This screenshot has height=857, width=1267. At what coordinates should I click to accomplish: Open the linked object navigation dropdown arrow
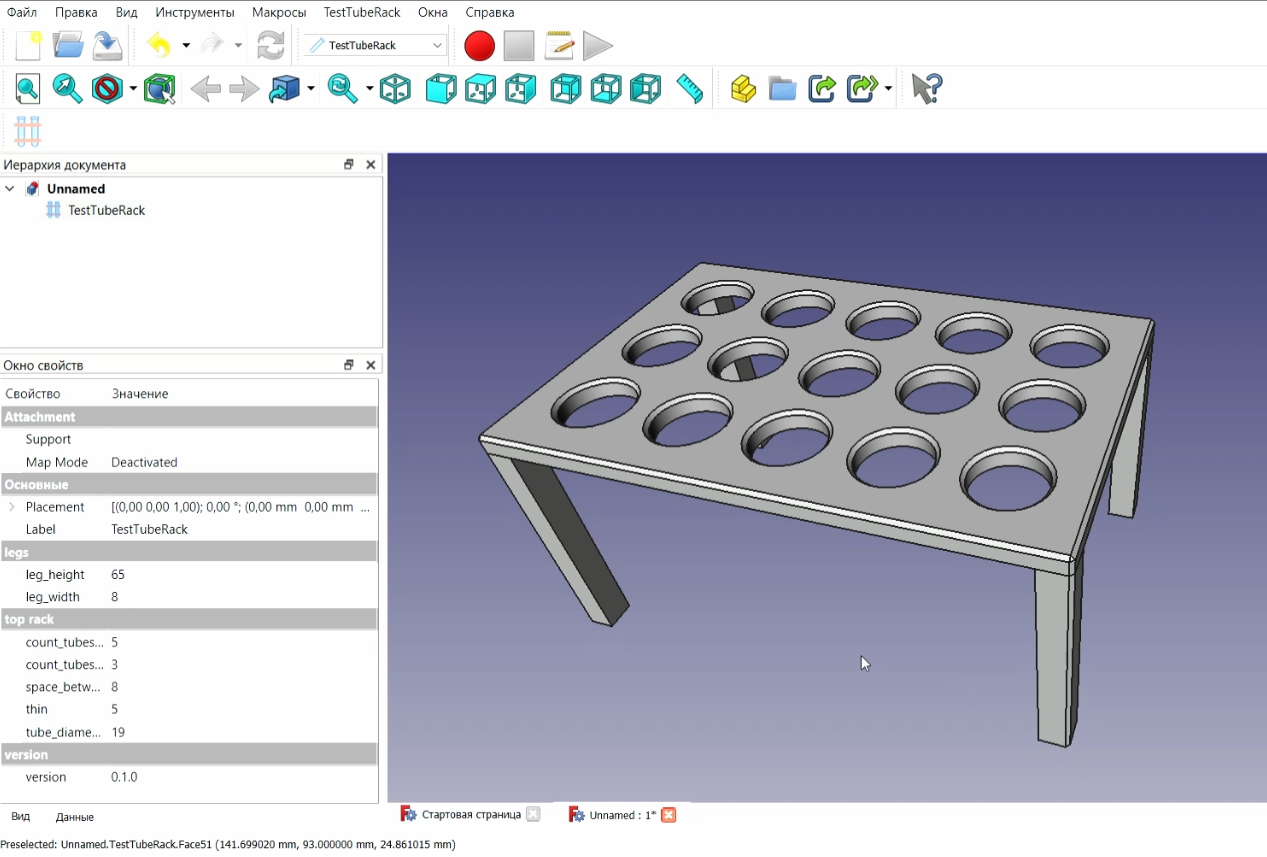[x=311, y=89]
